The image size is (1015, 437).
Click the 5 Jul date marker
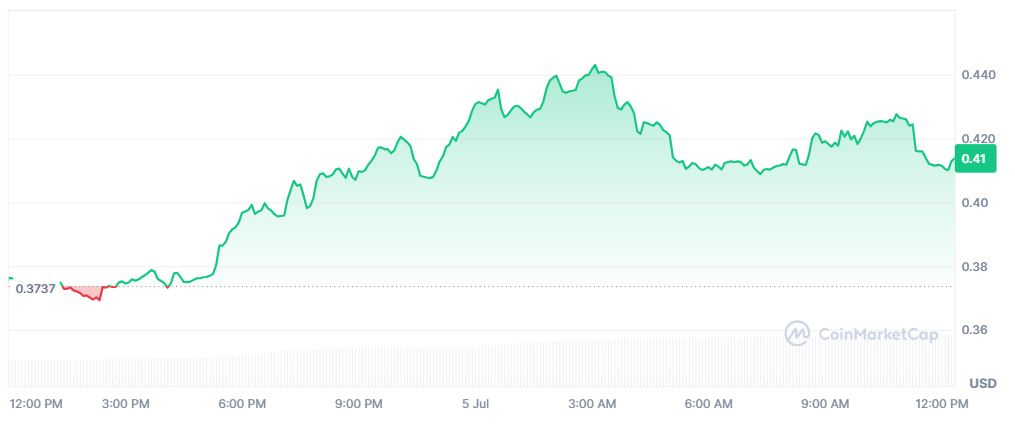(475, 404)
